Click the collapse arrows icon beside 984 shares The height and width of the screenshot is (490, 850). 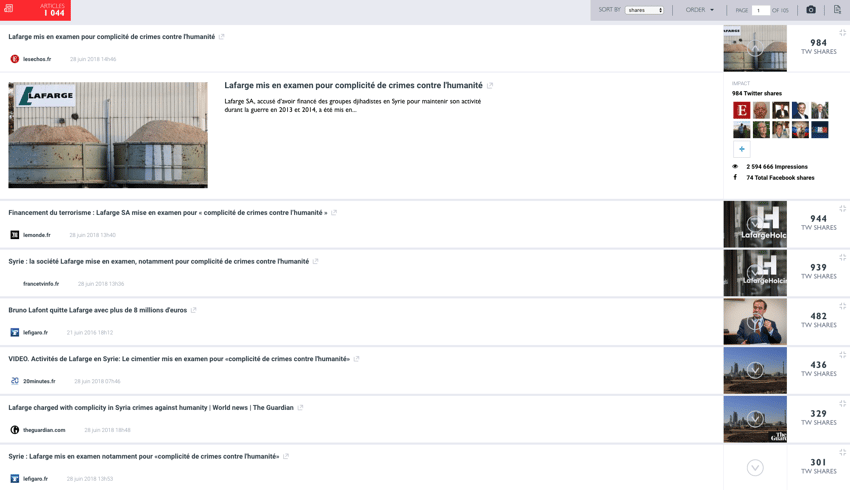point(842,33)
